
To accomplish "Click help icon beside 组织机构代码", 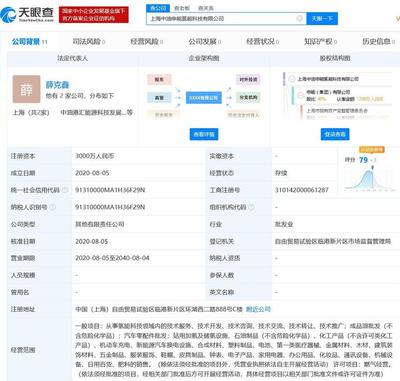I will (x=251, y=207).
